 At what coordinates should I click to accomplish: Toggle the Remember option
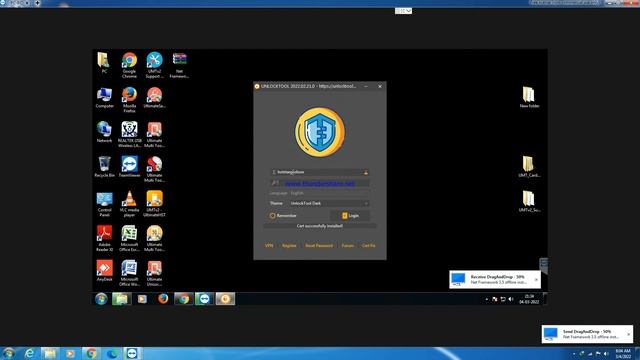click(x=283, y=216)
